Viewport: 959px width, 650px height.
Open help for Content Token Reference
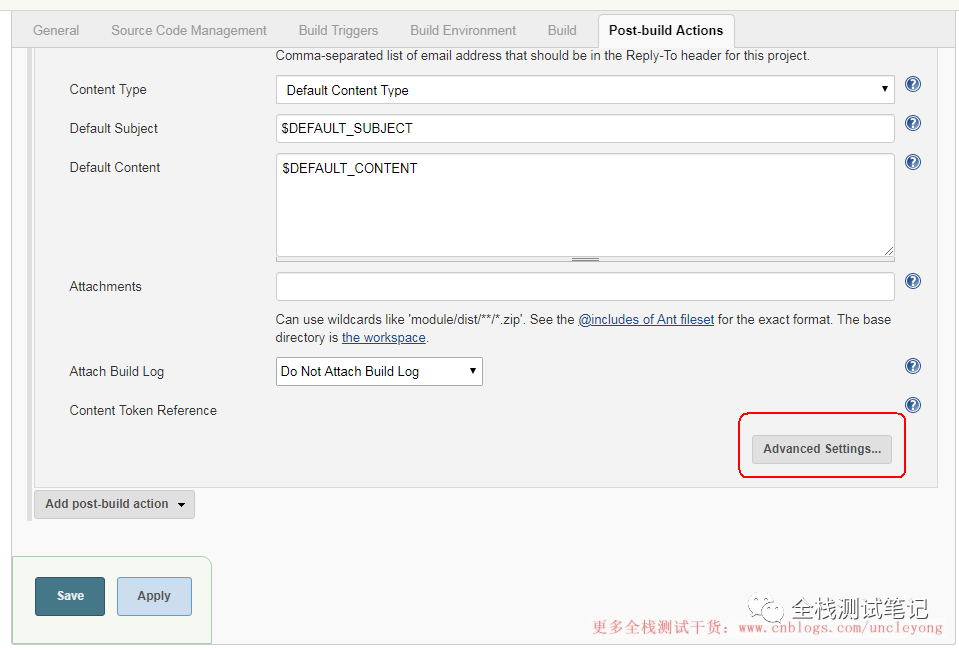tap(913, 405)
